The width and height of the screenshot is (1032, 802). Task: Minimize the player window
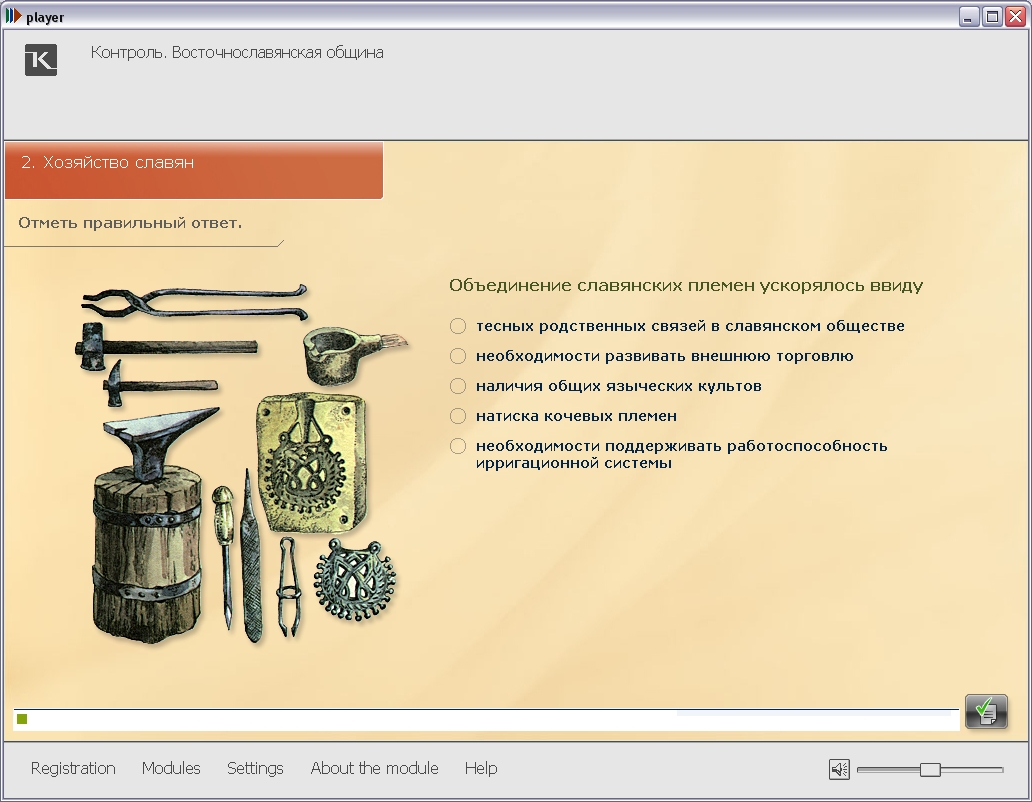click(968, 16)
